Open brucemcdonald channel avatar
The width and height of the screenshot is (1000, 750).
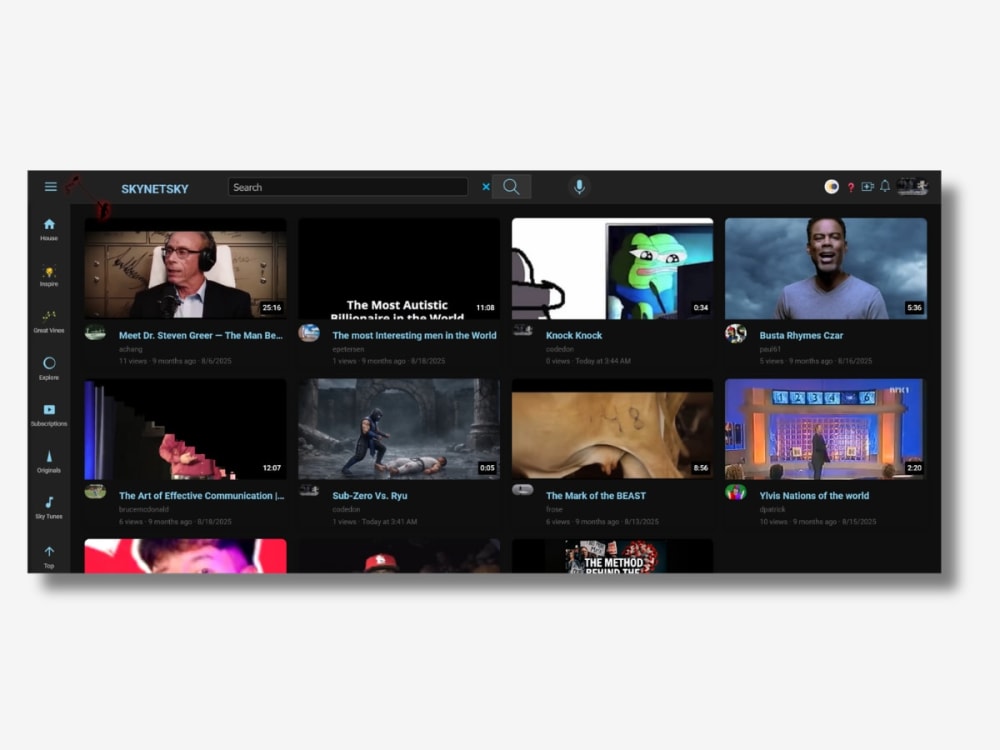[x=96, y=492]
